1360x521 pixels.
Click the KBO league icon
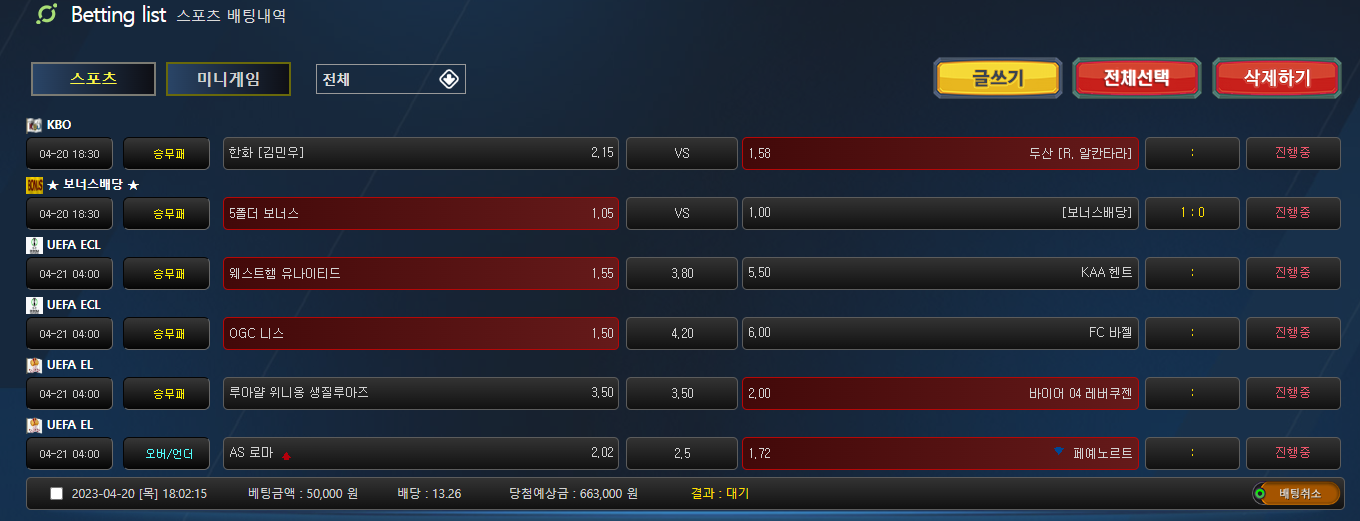tap(34, 125)
